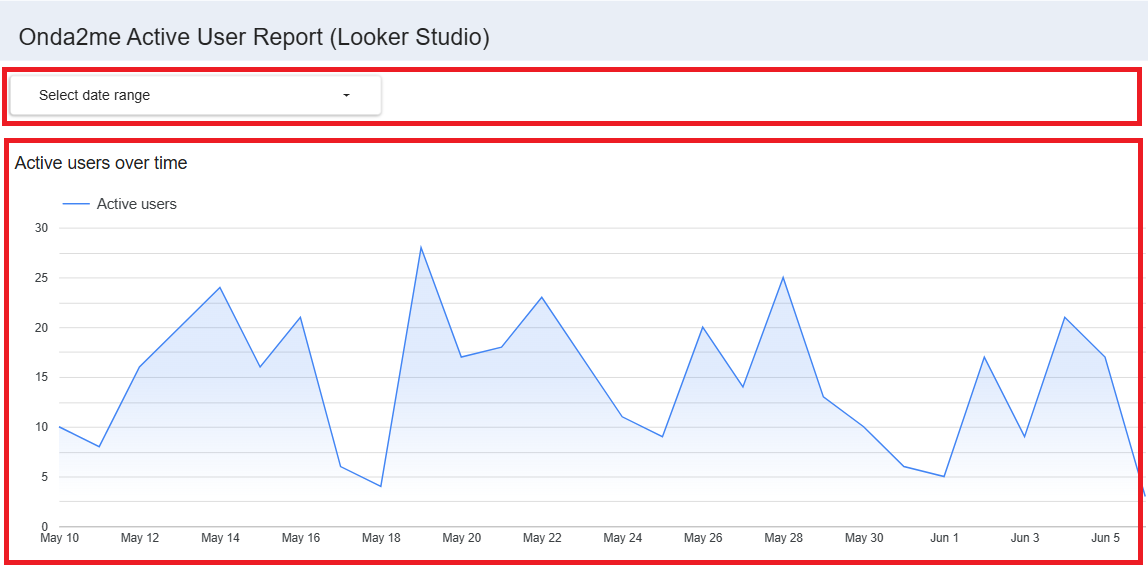Click the 5 value on the y-axis
The width and height of the screenshot is (1148, 572).
pos(44,477)
